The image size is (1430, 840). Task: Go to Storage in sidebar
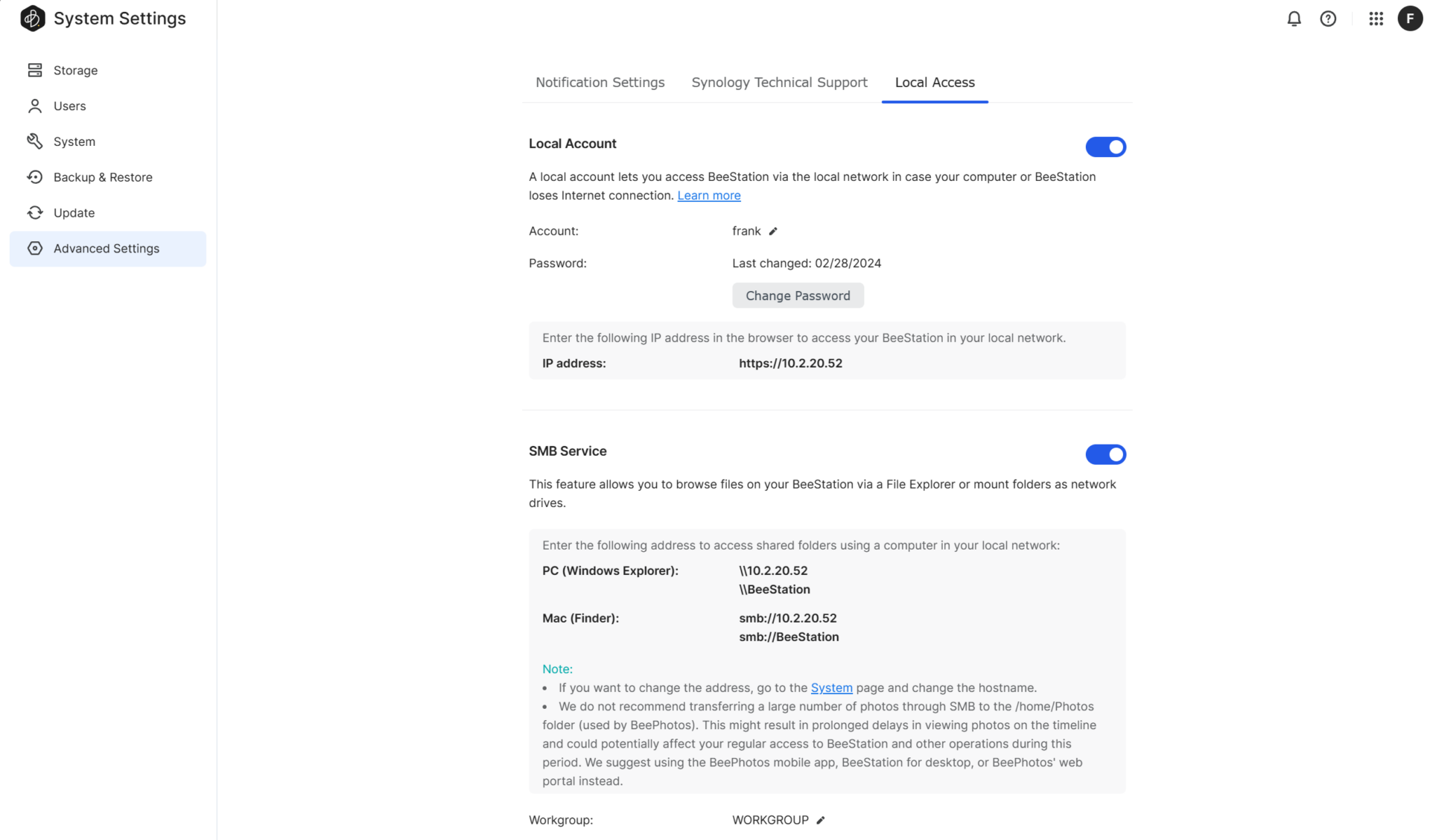(108, 70)
